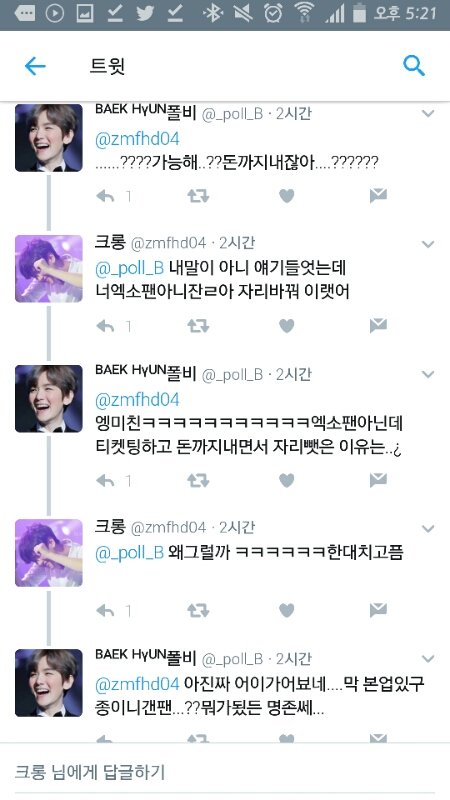Reply to the 왜그럴까 tweet
This screenshot has height=800, width=450.
click(x=105, y=610)
